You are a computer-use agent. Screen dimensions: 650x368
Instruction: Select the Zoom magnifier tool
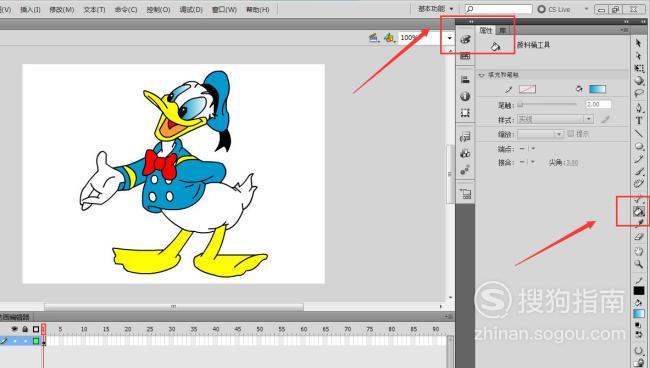pos(639,264)
